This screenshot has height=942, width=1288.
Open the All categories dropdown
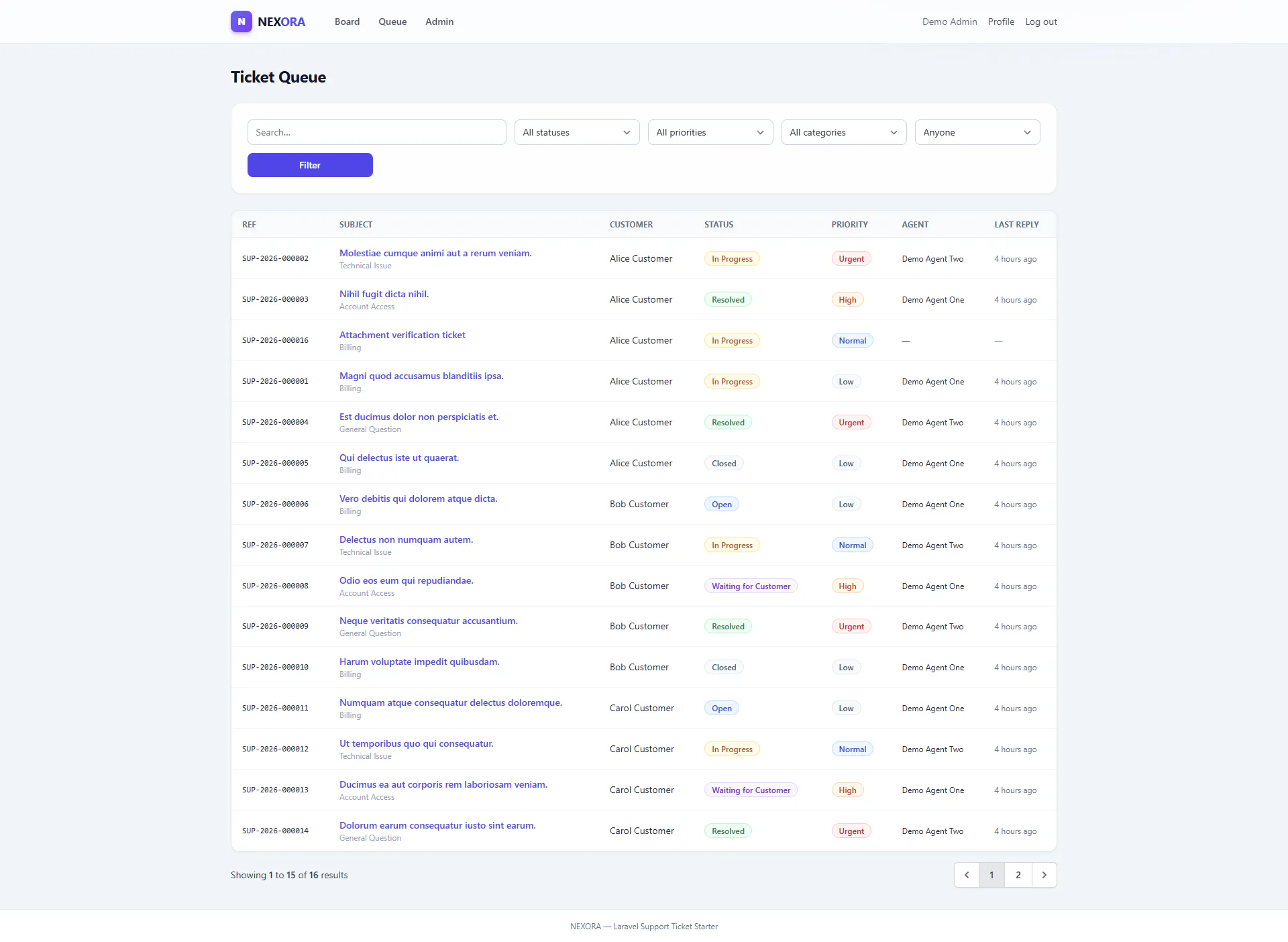coord(844,132)
